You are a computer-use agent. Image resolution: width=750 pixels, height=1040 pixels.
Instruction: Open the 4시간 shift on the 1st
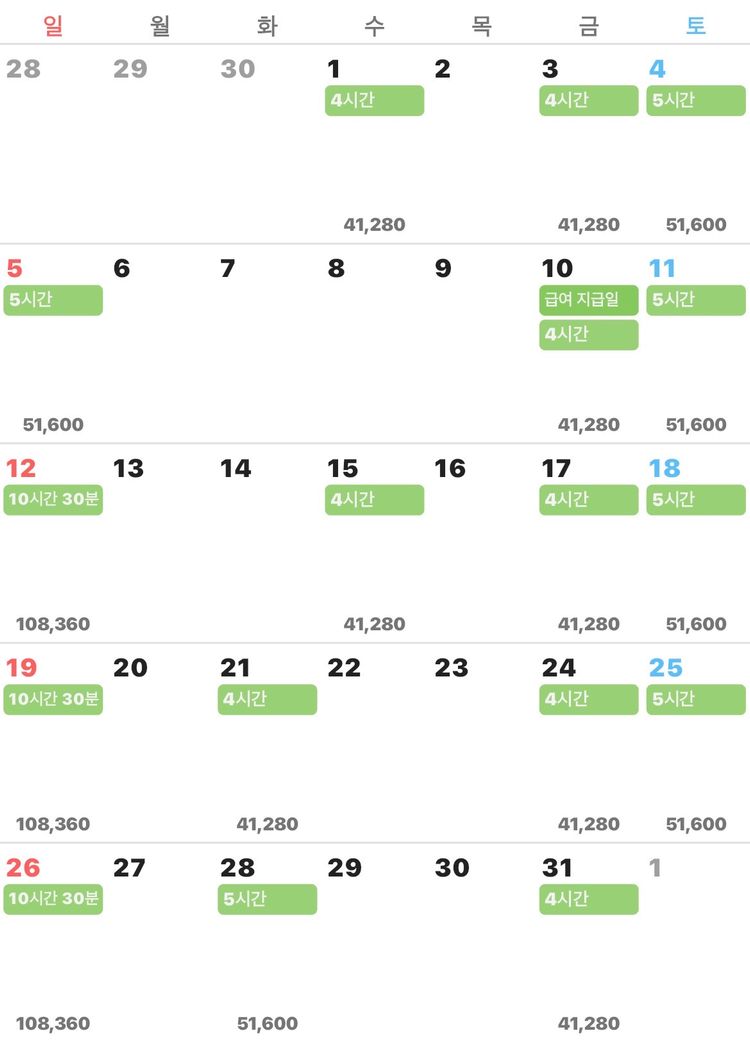[x=374, y=101]
